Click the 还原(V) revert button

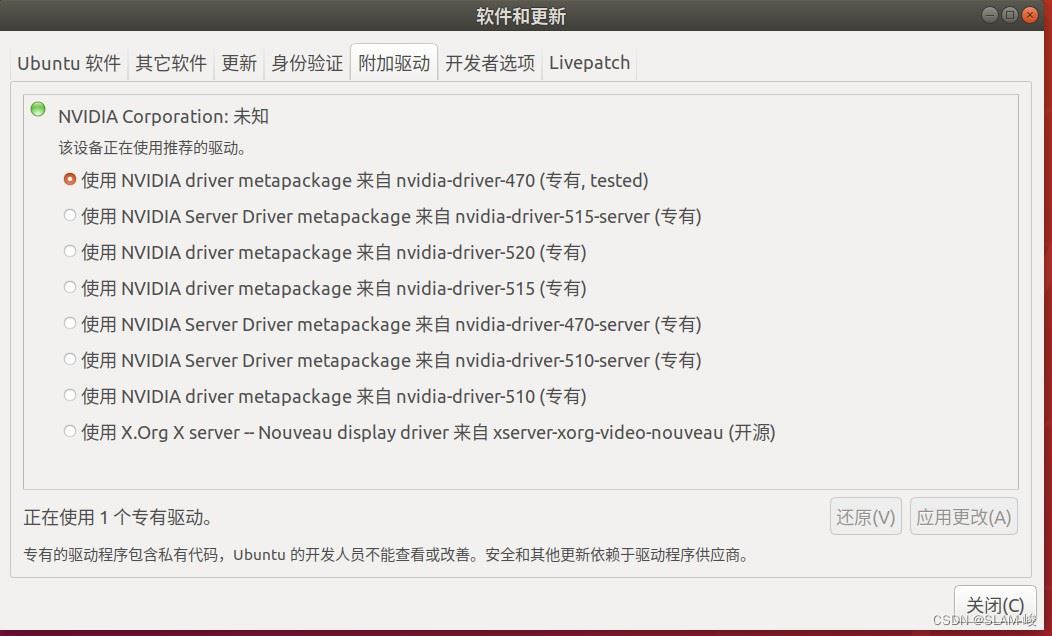pyautogui.click(x=865, y=517)
